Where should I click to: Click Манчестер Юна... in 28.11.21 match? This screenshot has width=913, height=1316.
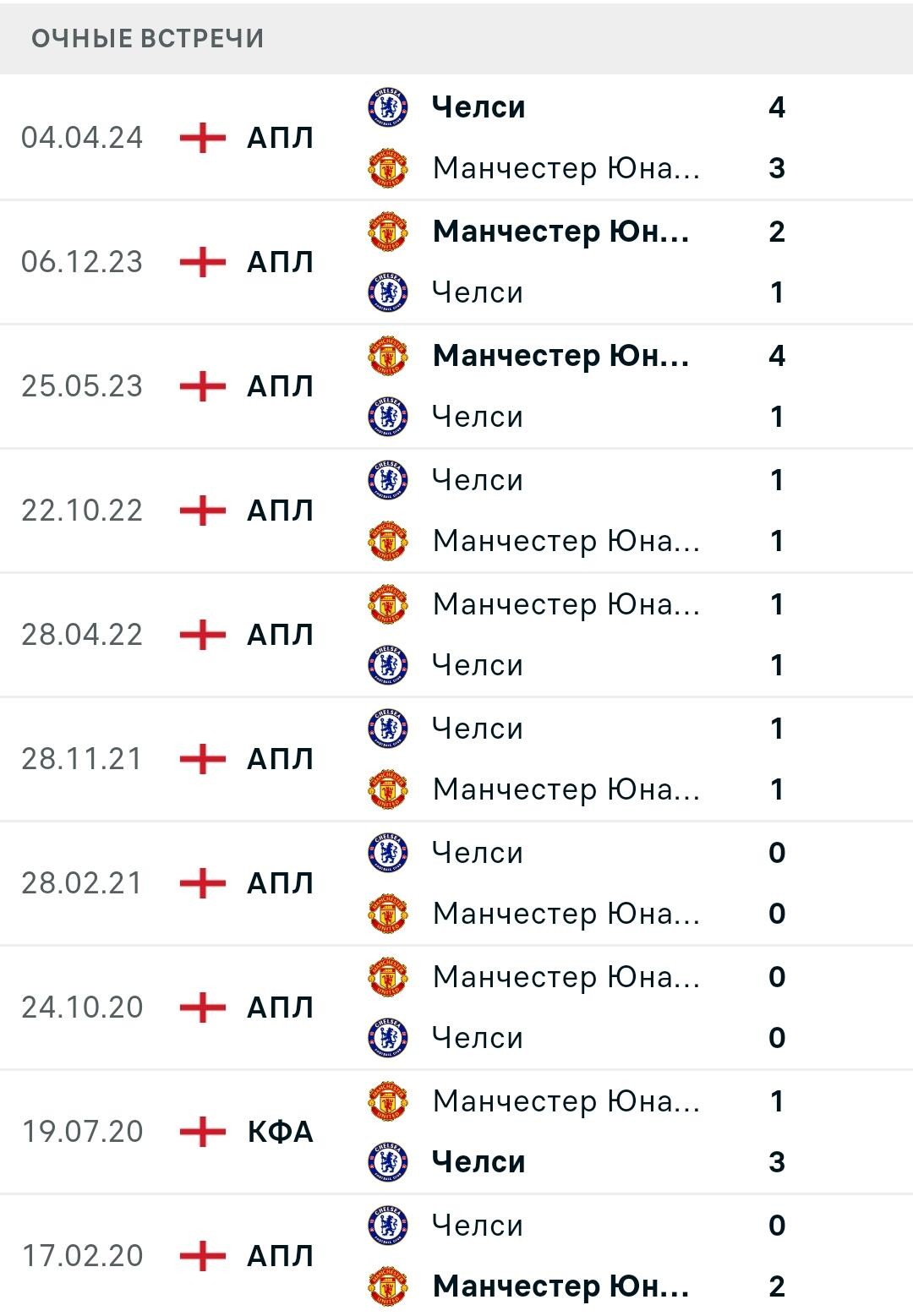566,789
